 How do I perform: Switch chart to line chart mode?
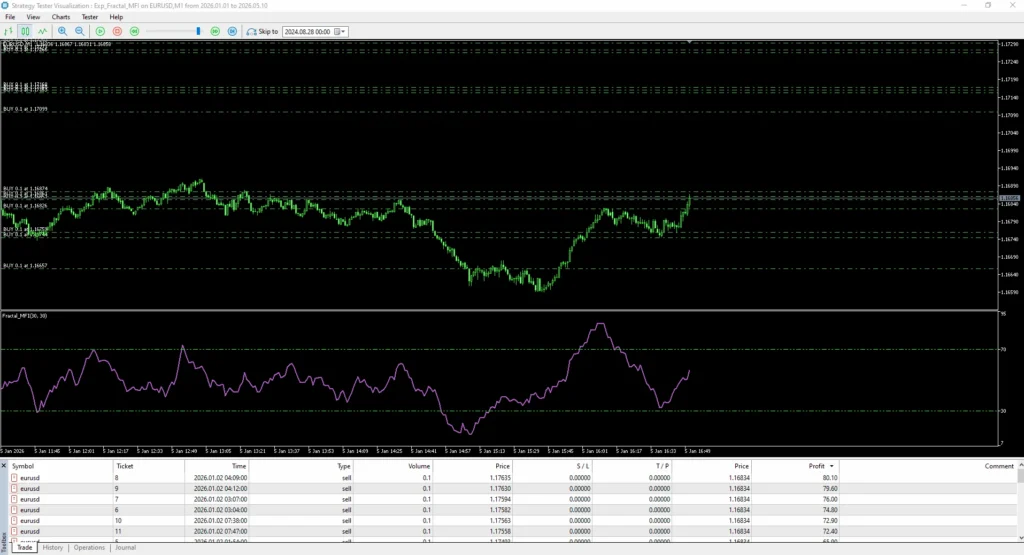coord(42,31)
